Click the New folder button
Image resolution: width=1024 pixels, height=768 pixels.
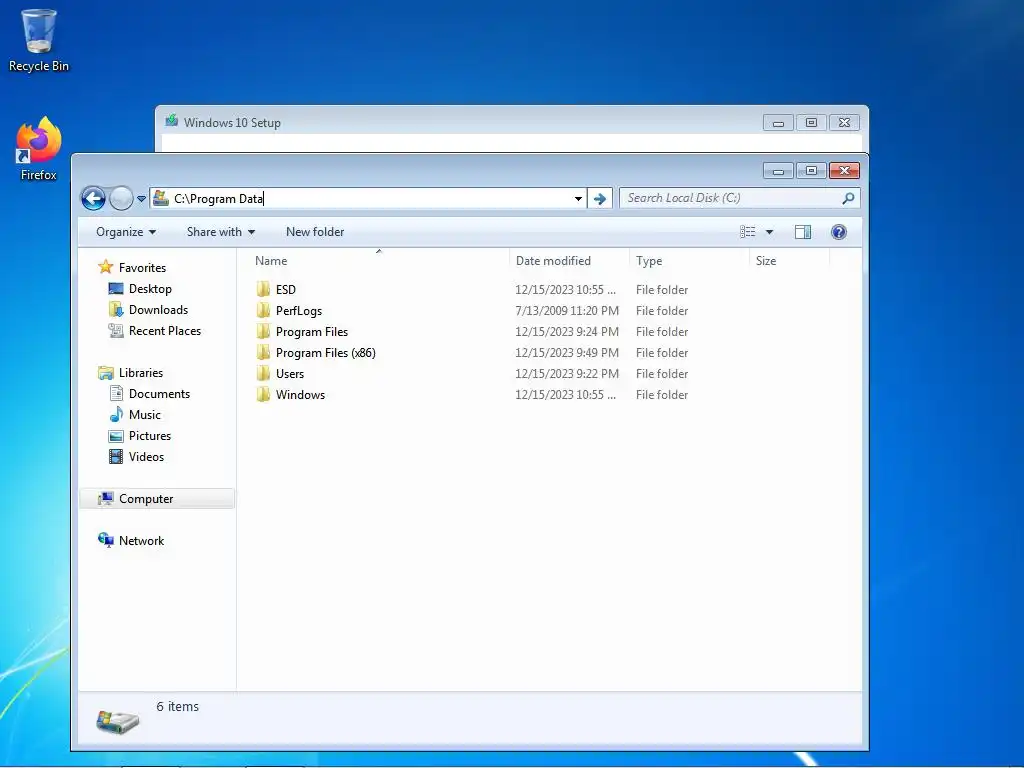315,232
